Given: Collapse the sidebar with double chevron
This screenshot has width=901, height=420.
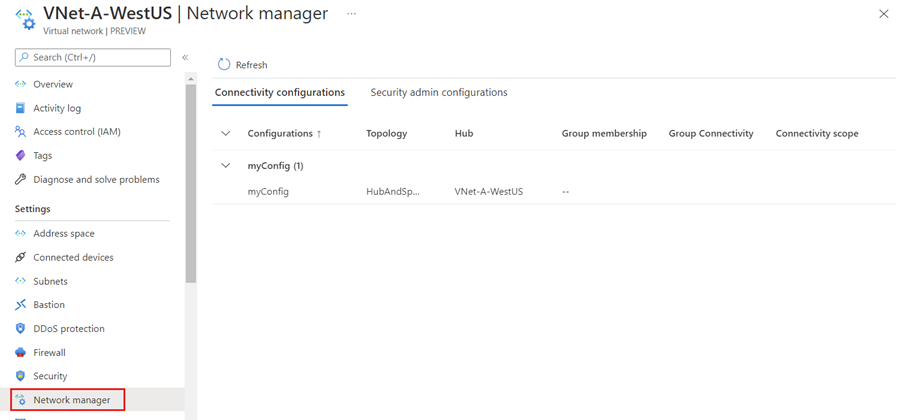Looking at the screenshot, I should click(x=185, y=57).
